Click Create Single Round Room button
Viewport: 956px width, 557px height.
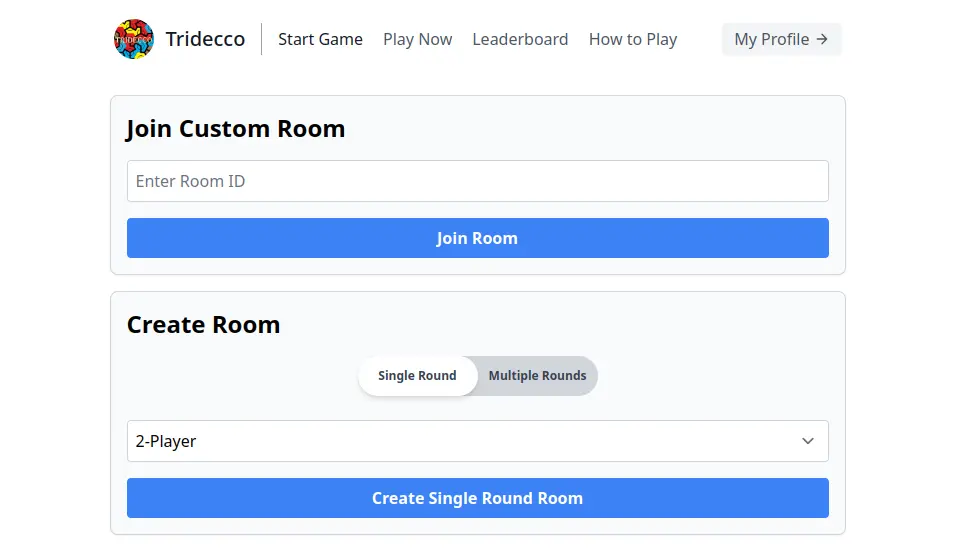(477, 498)
